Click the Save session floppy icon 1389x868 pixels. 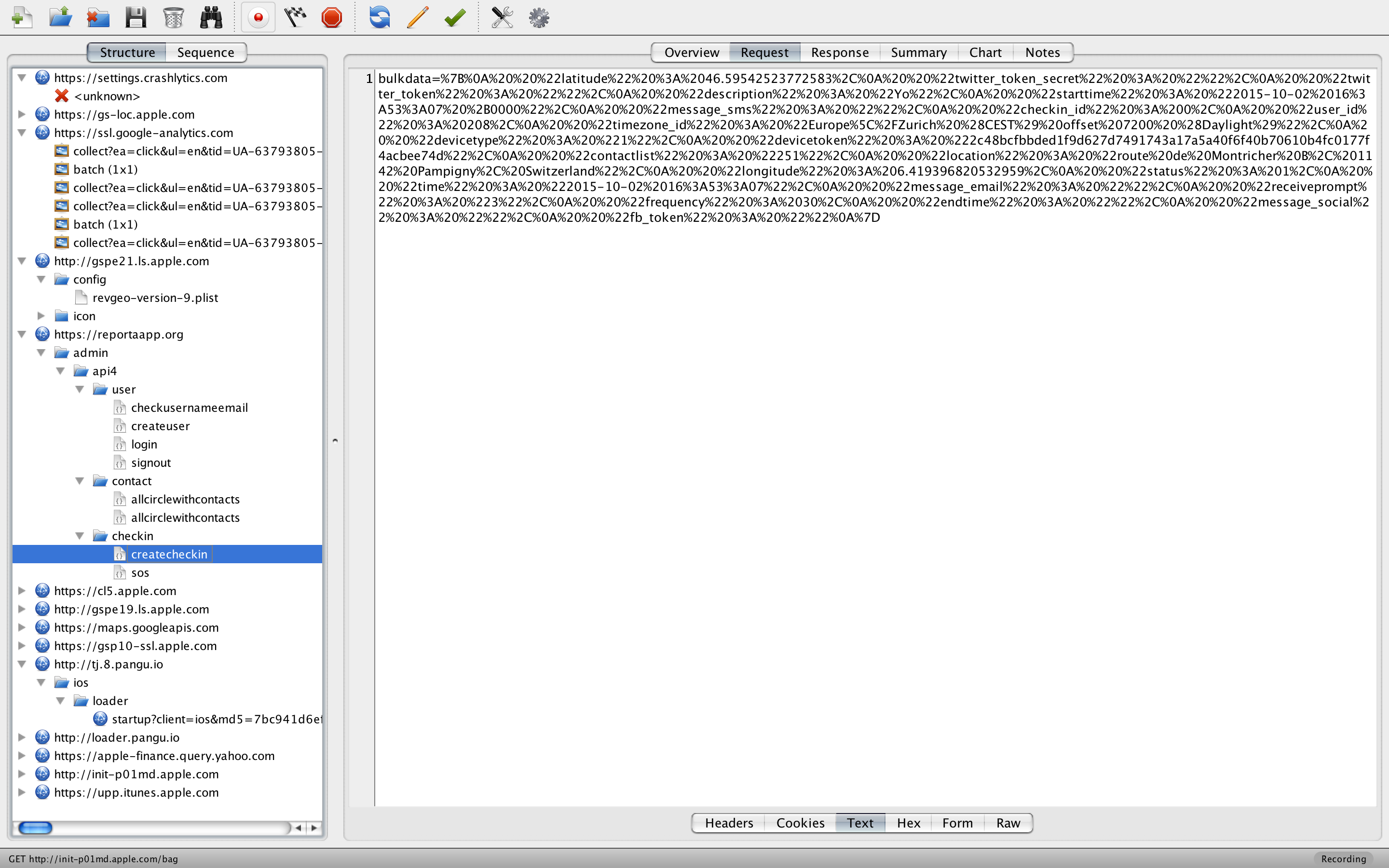point(136,17)
